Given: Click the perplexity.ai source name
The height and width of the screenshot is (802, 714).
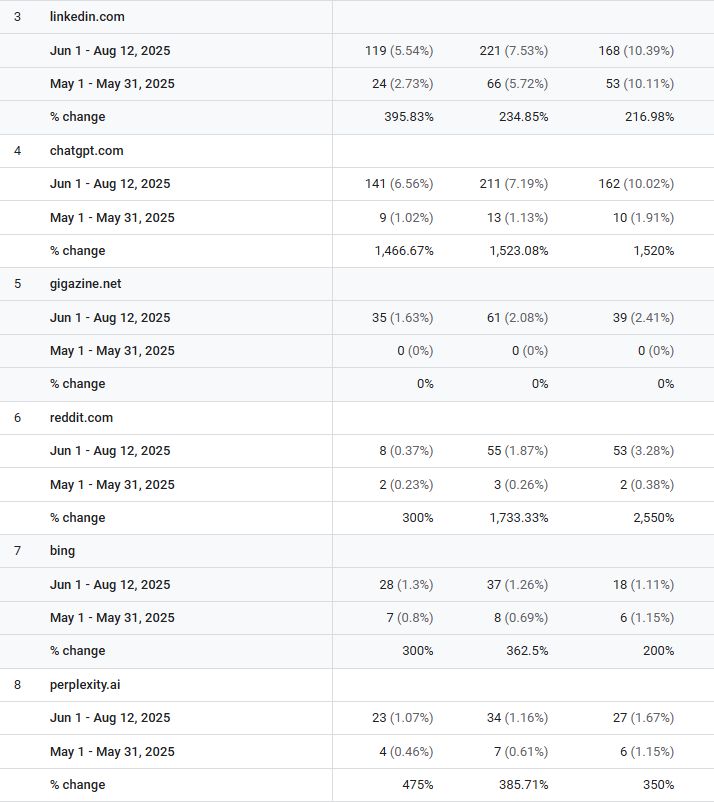Looking at the screenshot, I should pos(85,684).
